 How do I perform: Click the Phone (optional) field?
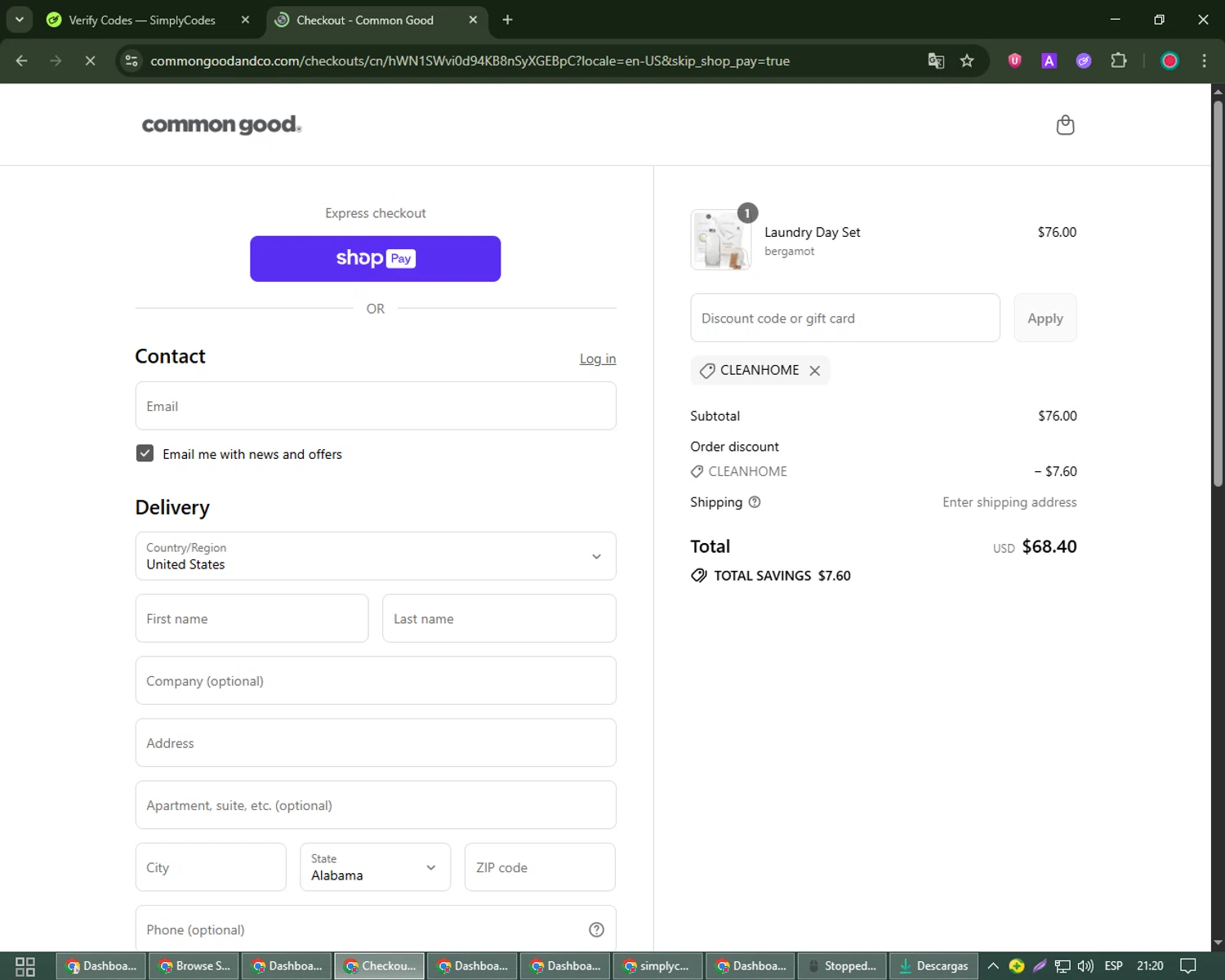376,929
